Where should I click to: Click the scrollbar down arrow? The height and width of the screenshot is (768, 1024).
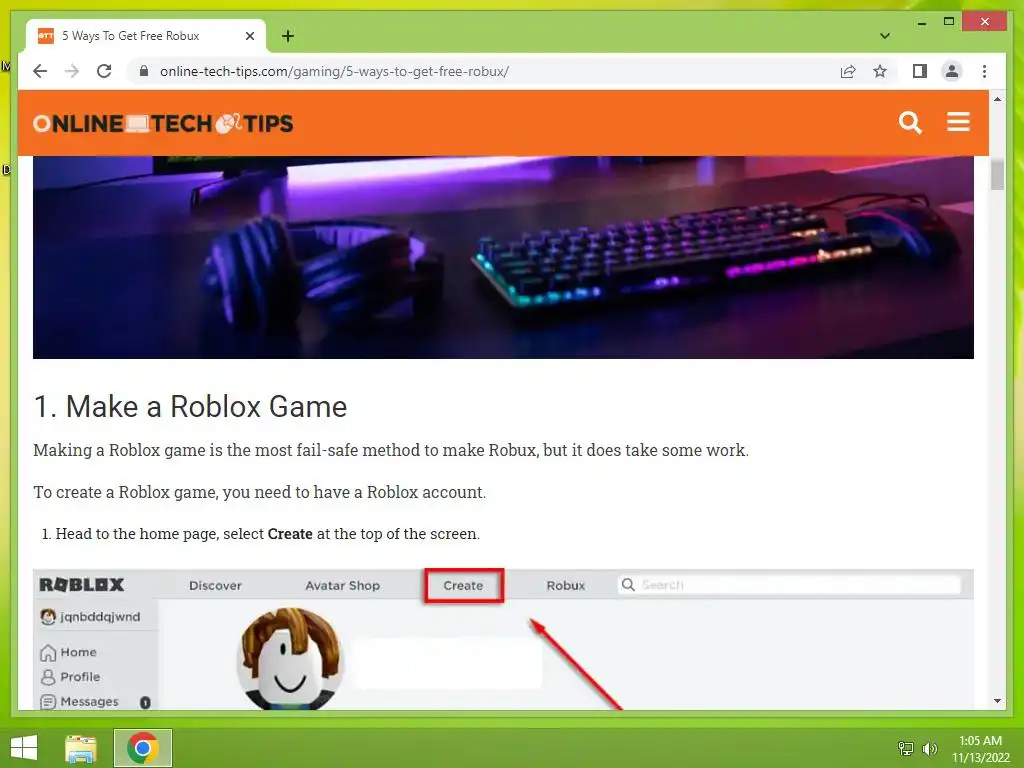pyautogui.click(x=997, y=701)
